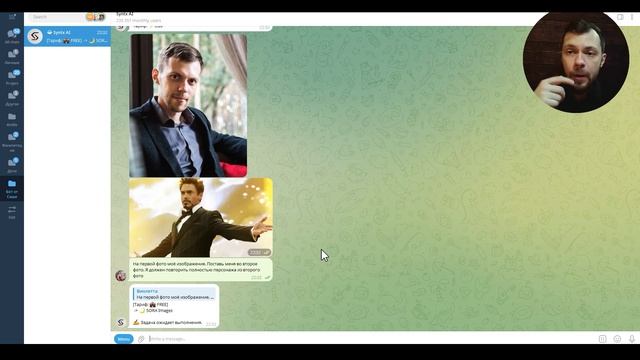The width and height of the screenshot is (640, 360).
Task: Click the Syntx AI avatar in chat list
Action: click(x=35, y=36)
